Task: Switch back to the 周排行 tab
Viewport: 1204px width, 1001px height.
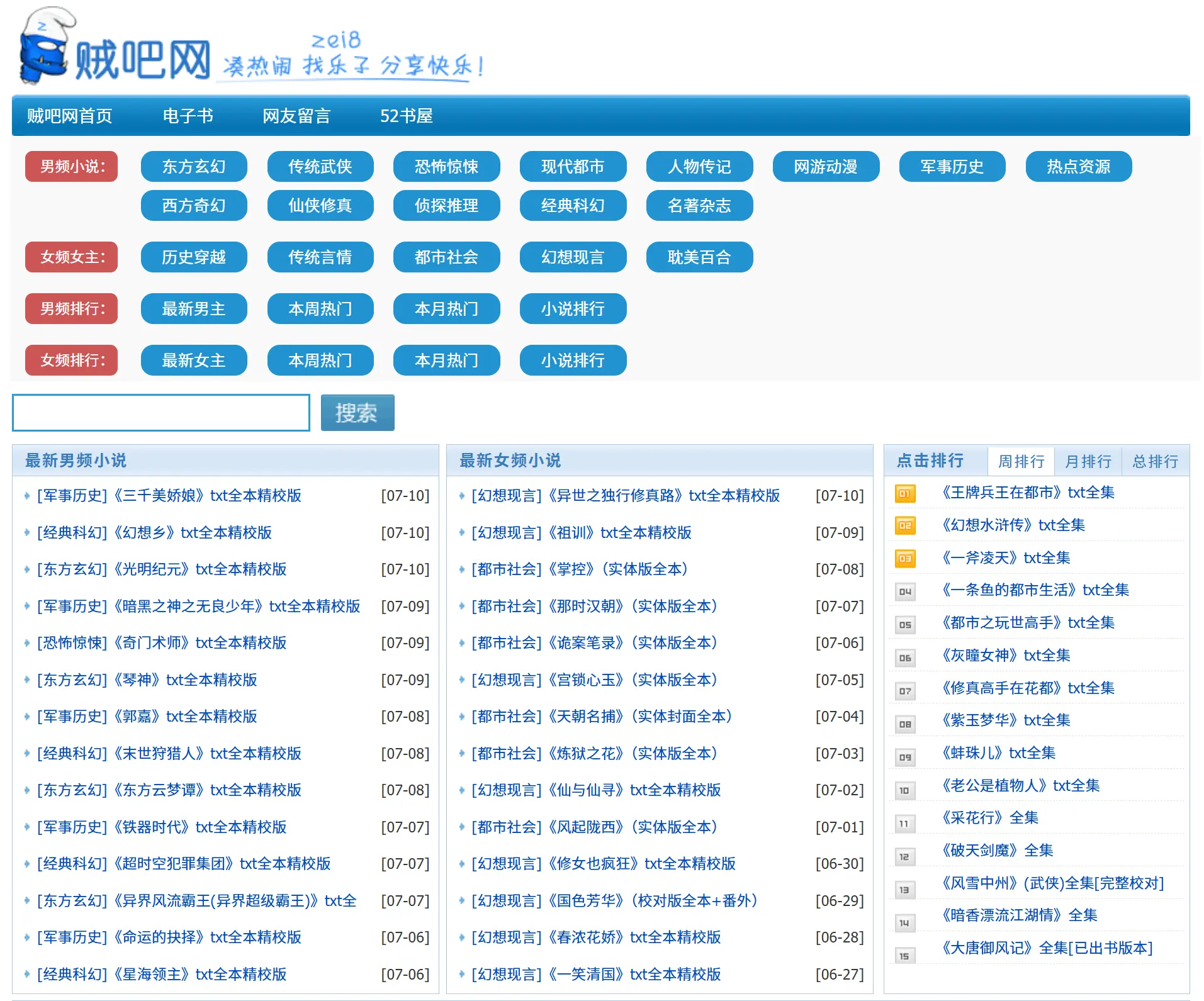Action: 1021,461
